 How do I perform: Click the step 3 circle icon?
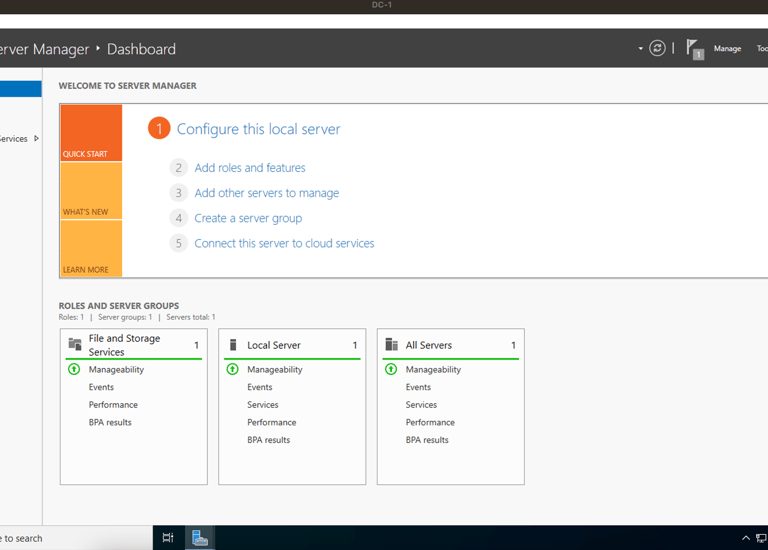point(178,193)
